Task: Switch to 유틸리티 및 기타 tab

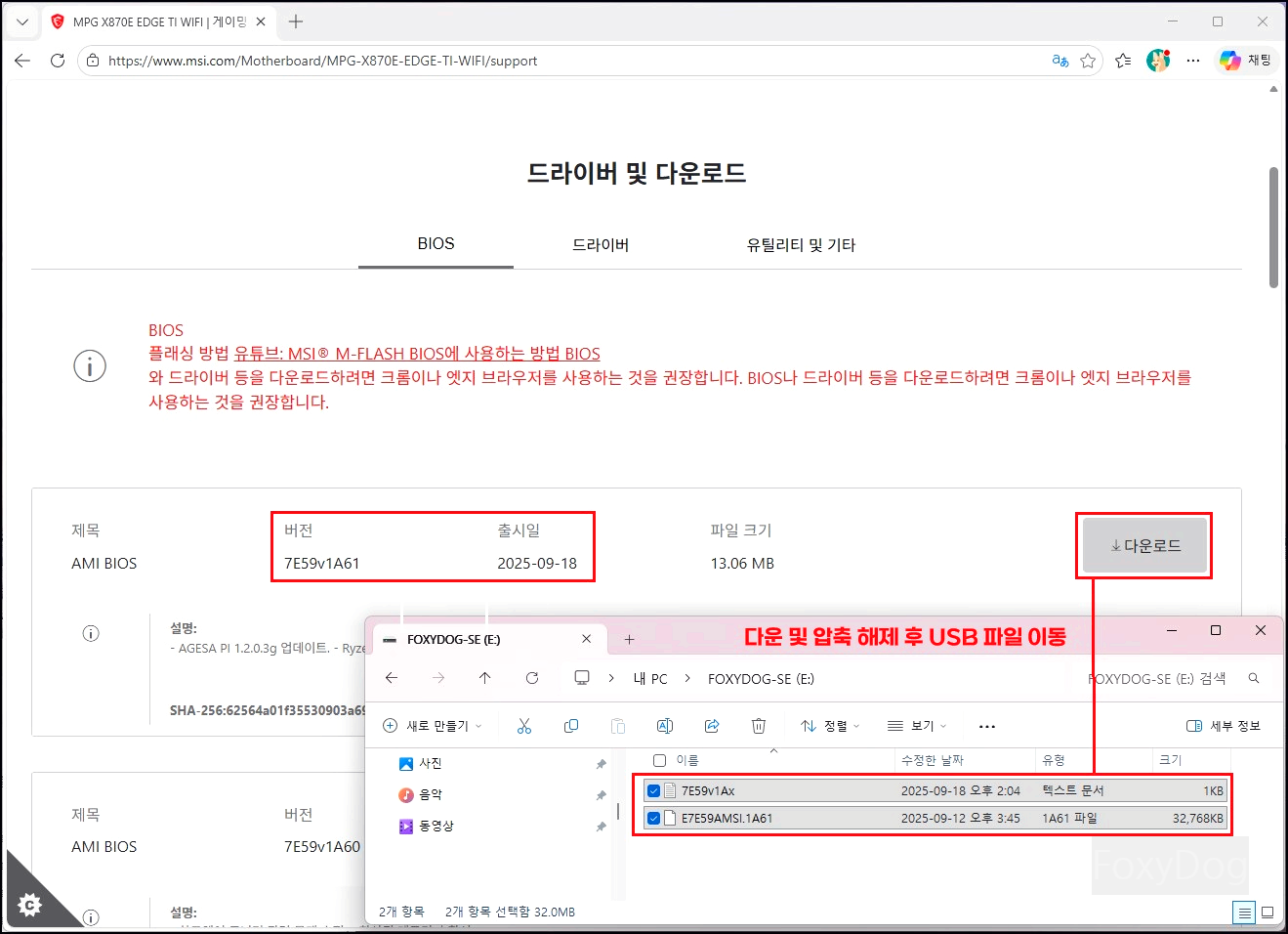Action: 801,245
